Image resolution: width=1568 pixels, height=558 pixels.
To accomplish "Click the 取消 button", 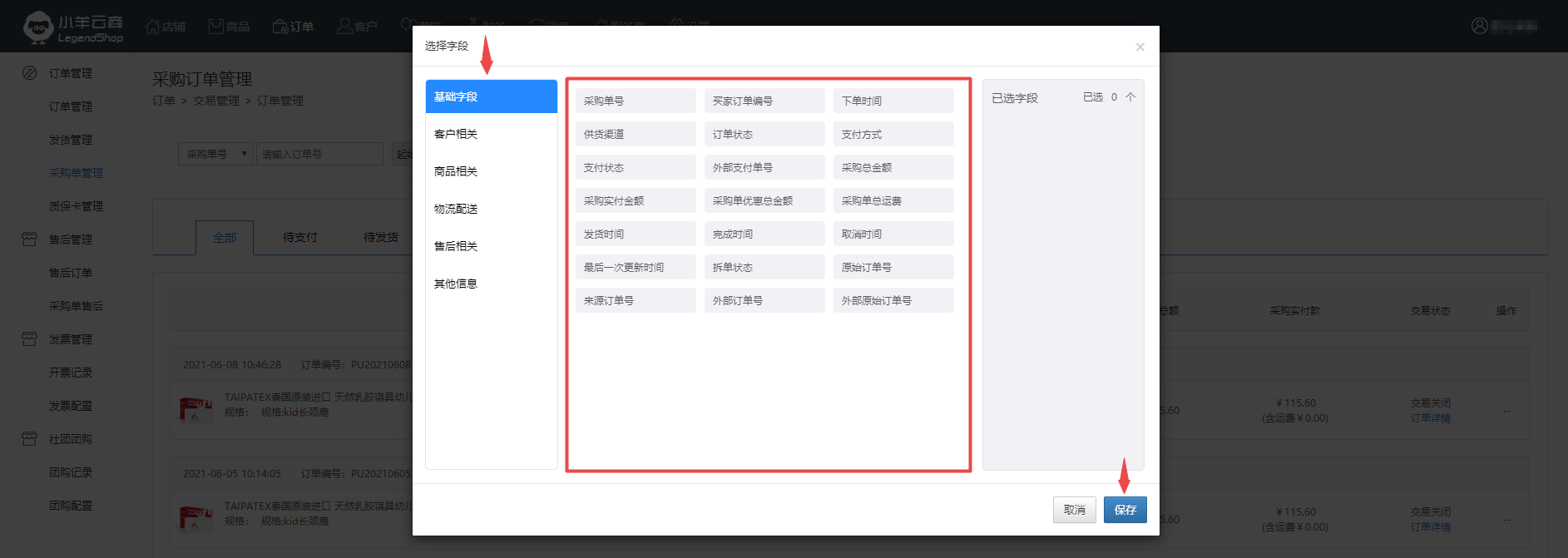I will [1074, 510].
